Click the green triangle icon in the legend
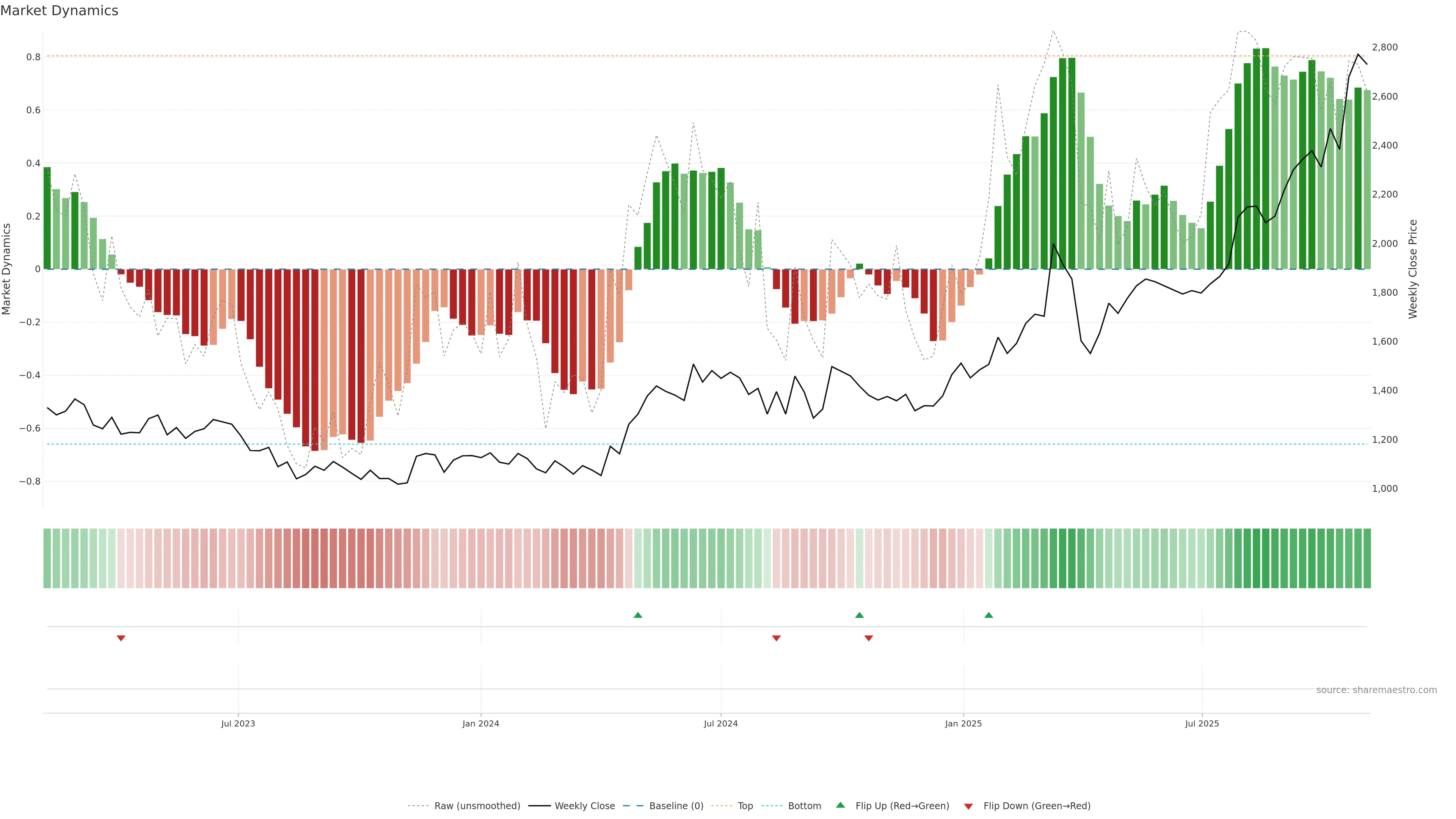The height and width of the screenshot is (819, 1456). [x=841, y=805]
